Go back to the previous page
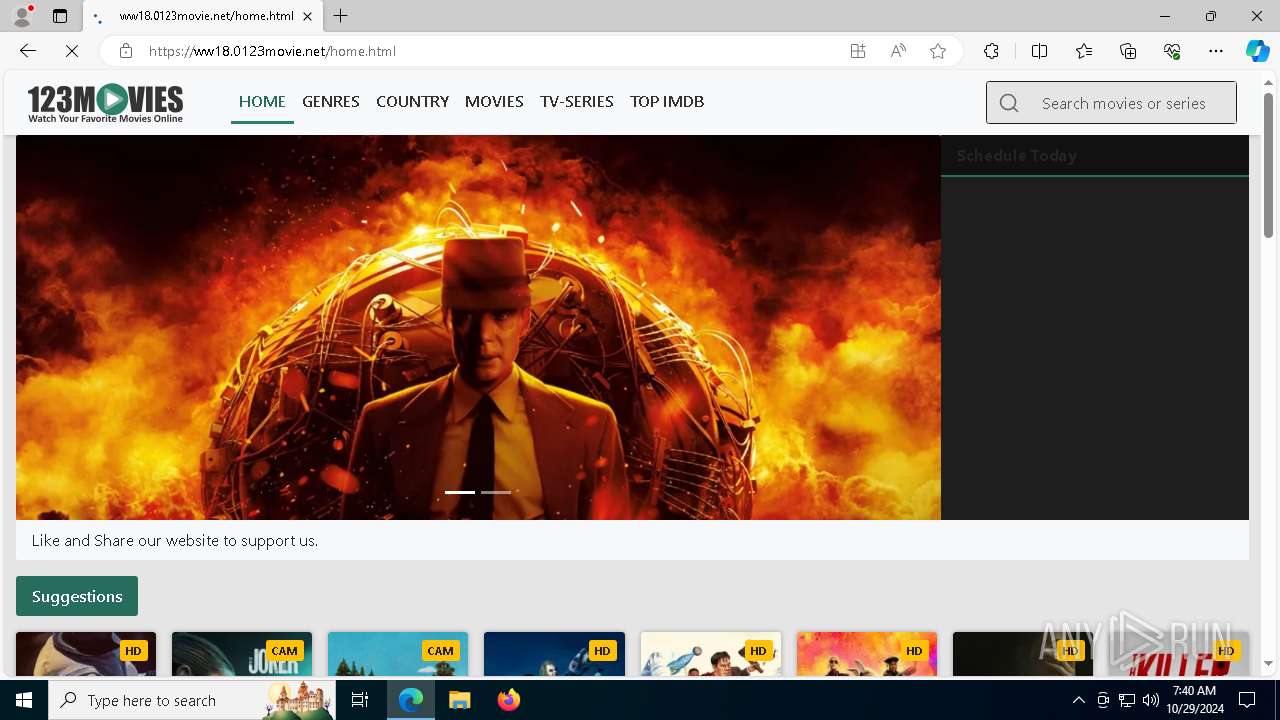 [28, 51]
